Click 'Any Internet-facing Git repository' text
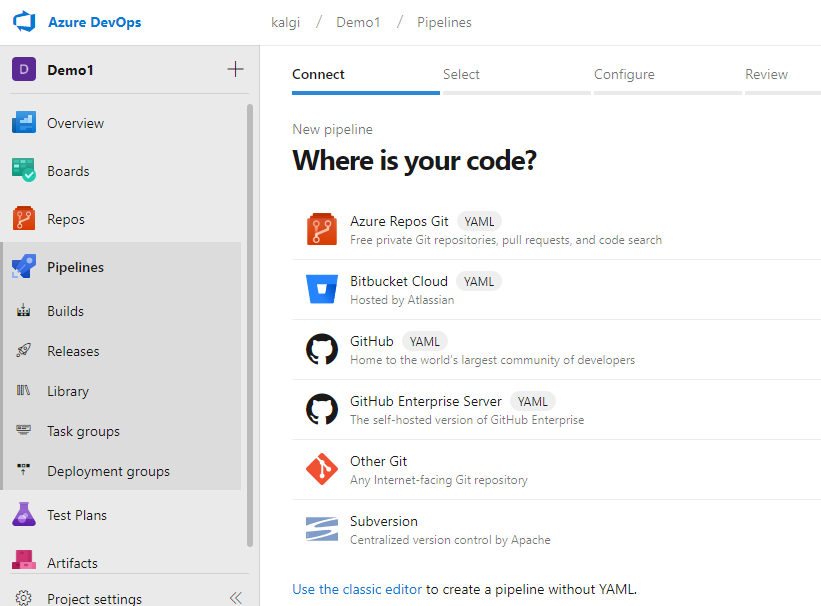Screen dimensions: 821x606 tap(439, 480)
